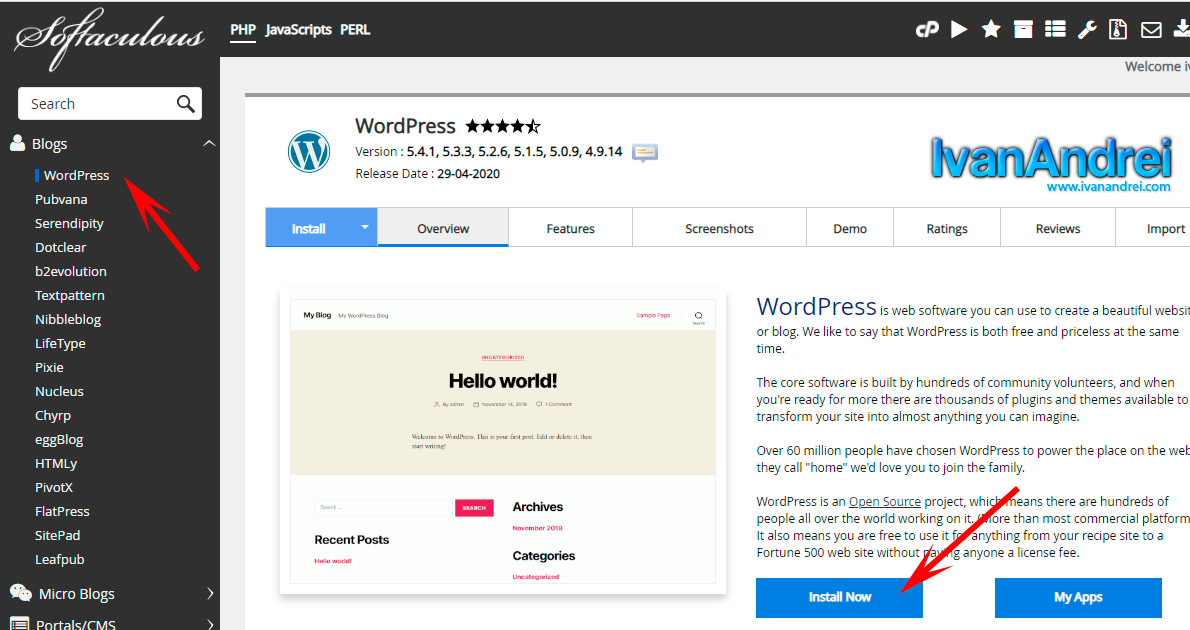Open the backups zip file icon
Viewport: 1190px width, 630px height.
coord(1118,30)
